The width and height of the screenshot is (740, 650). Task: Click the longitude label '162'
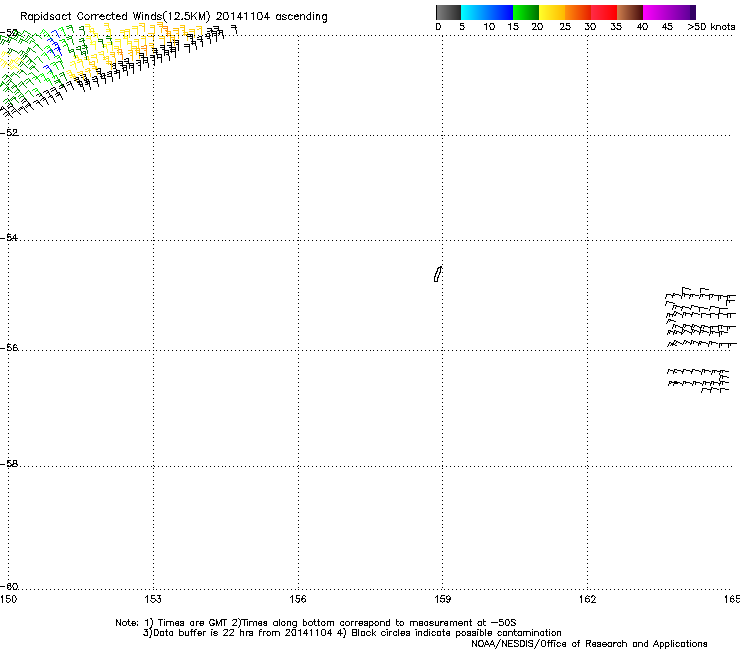pyautogui.click(x=587, y=599)
